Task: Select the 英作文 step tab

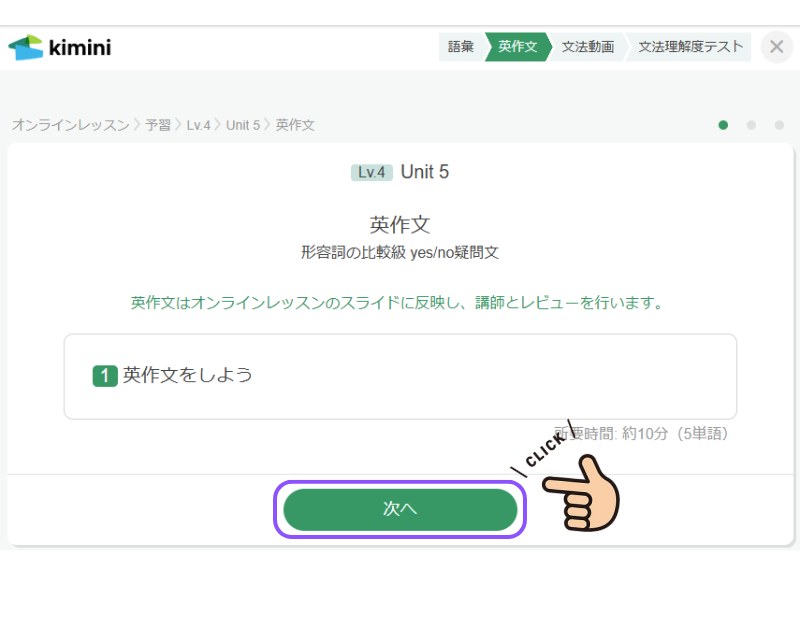Action: [x=517, y=47]
